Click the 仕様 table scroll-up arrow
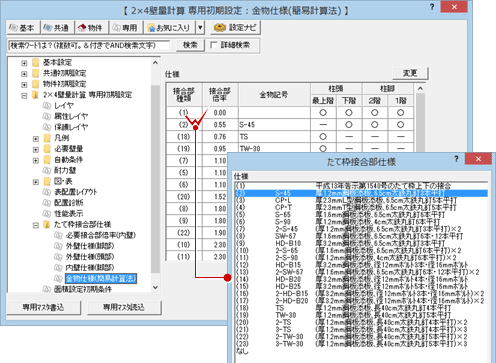 point(420,88)
